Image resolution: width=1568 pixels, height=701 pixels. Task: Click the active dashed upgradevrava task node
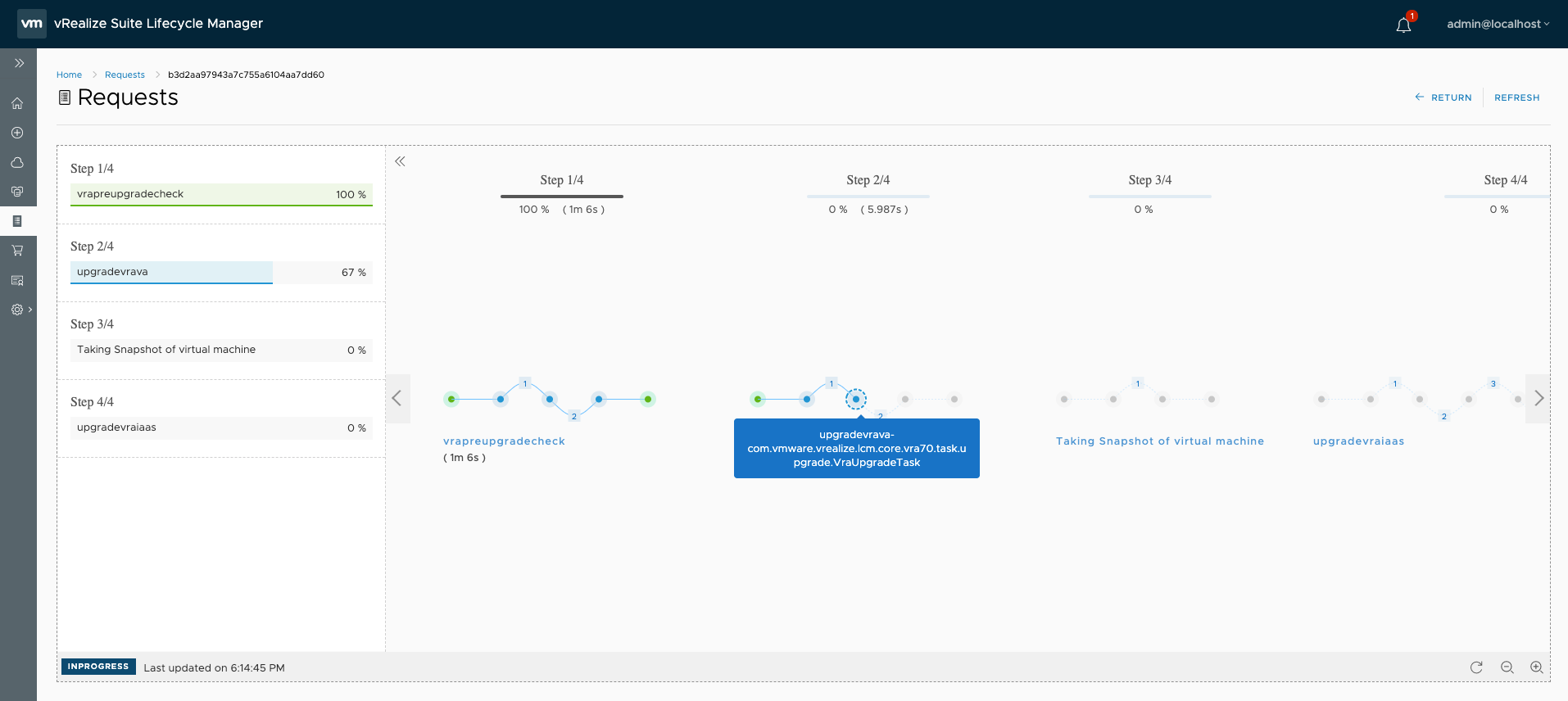pos(855,399)
